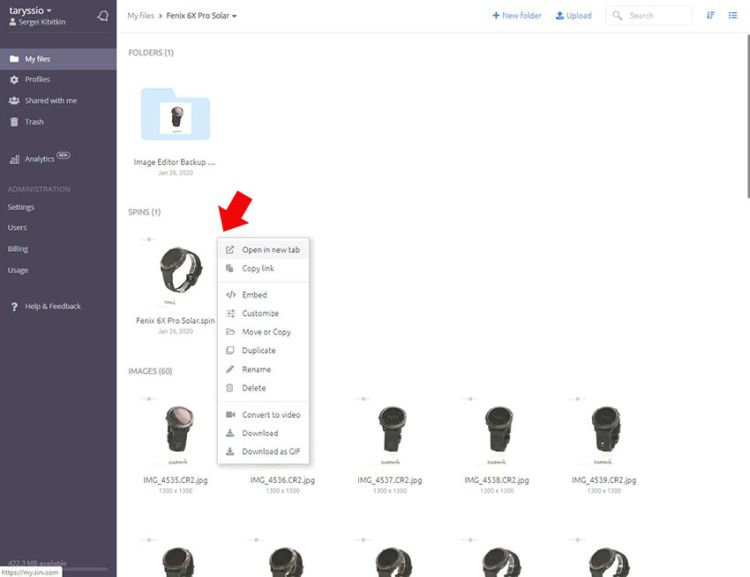Viewport: 750px width, 577px height.
Task: Choose Copy link from context menu
Action: pos(263,268)
